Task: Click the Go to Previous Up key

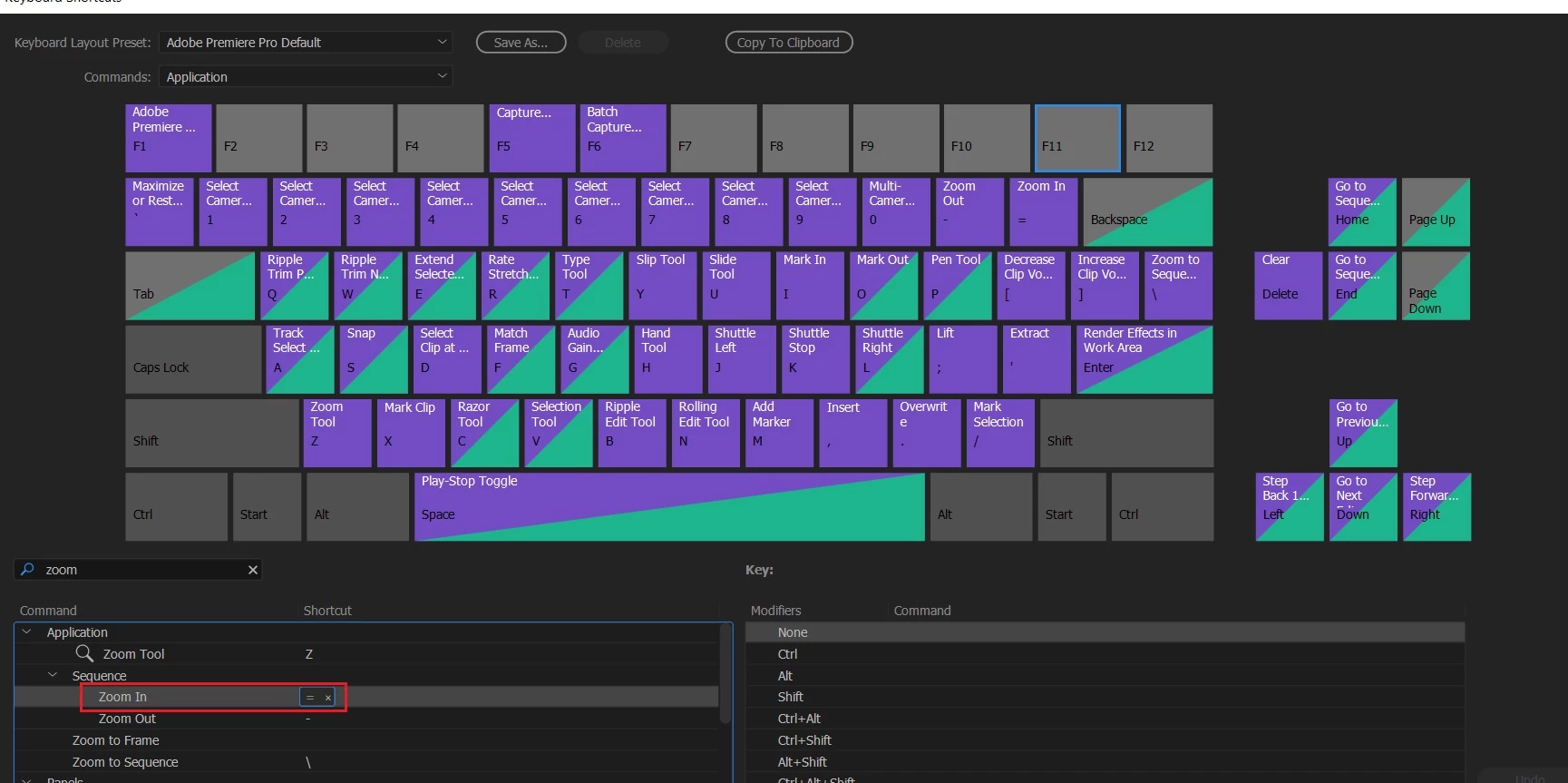Action: [x=1363, y=433]
